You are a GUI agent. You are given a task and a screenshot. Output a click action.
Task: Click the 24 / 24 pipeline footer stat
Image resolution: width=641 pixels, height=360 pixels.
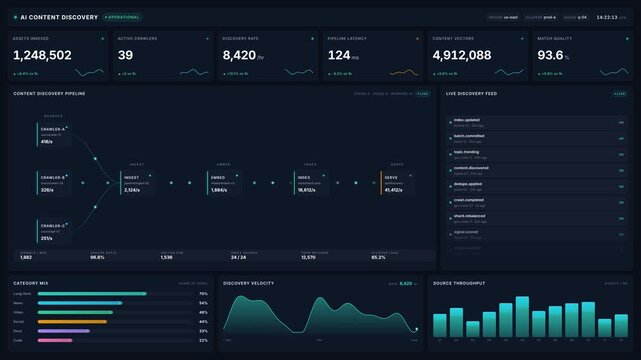click(x=238, y=257)
